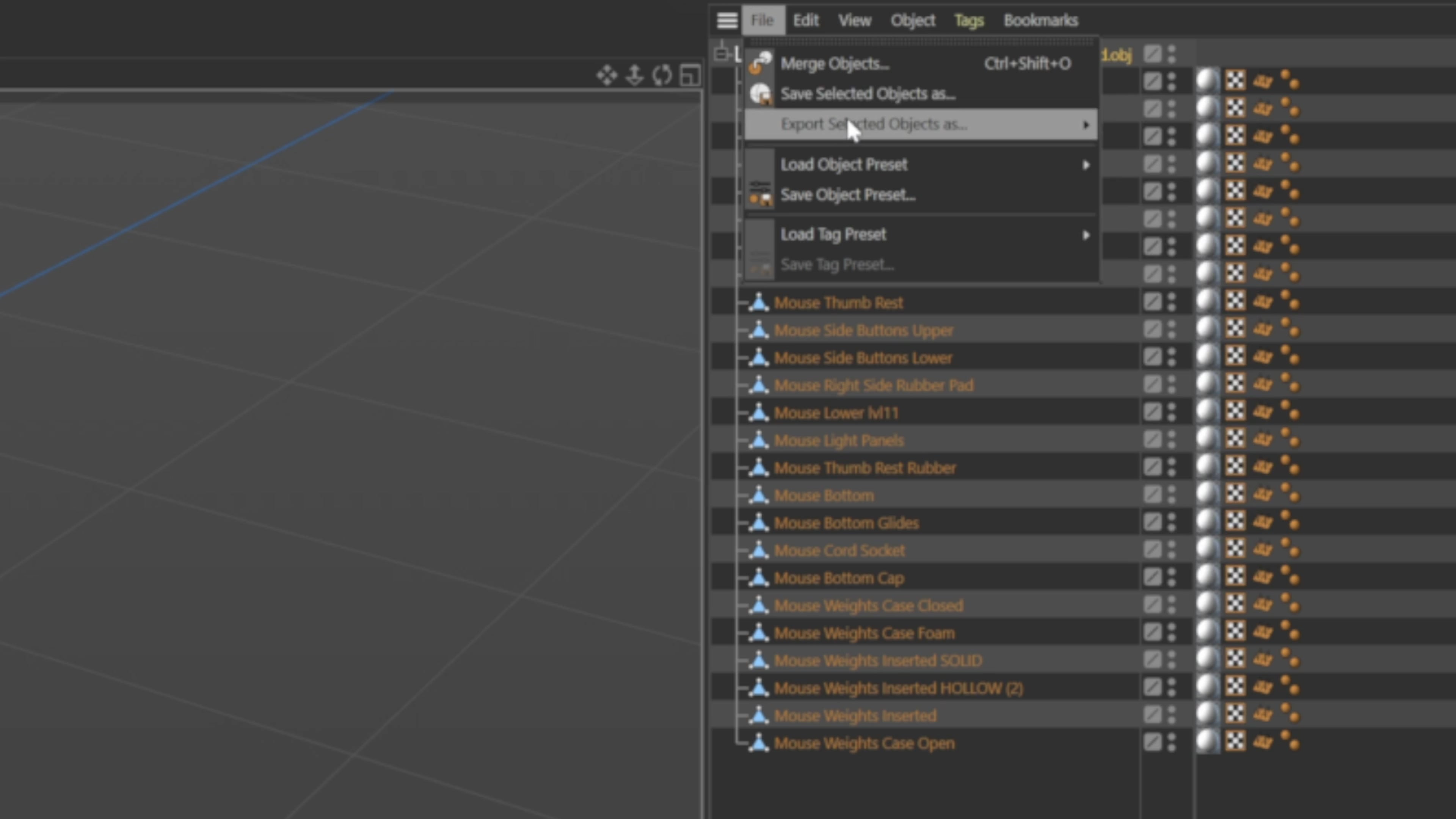Open the Object Manager hamburger menu icon
Image resolution: width=1456 pixels, height=819 pixels.
(x=727, y=20)
